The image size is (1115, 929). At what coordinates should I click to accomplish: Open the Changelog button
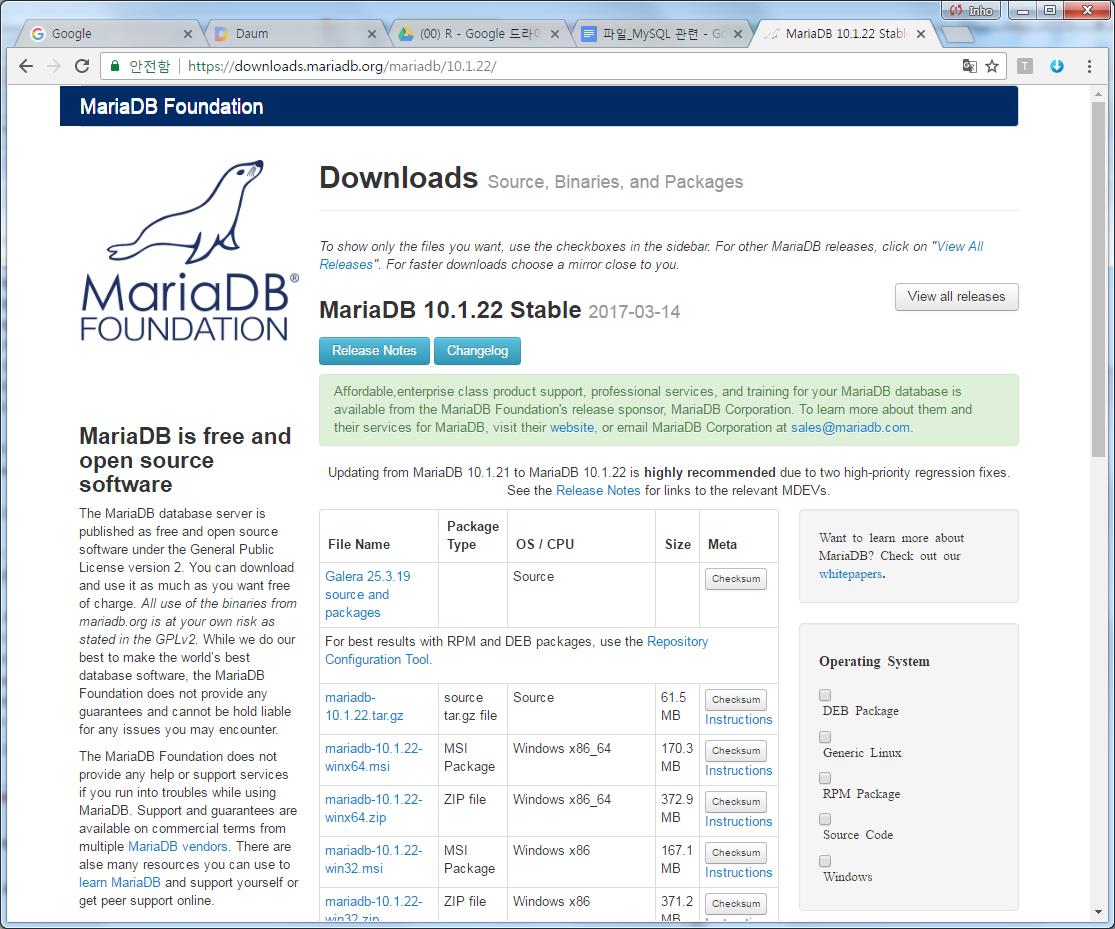477,351
